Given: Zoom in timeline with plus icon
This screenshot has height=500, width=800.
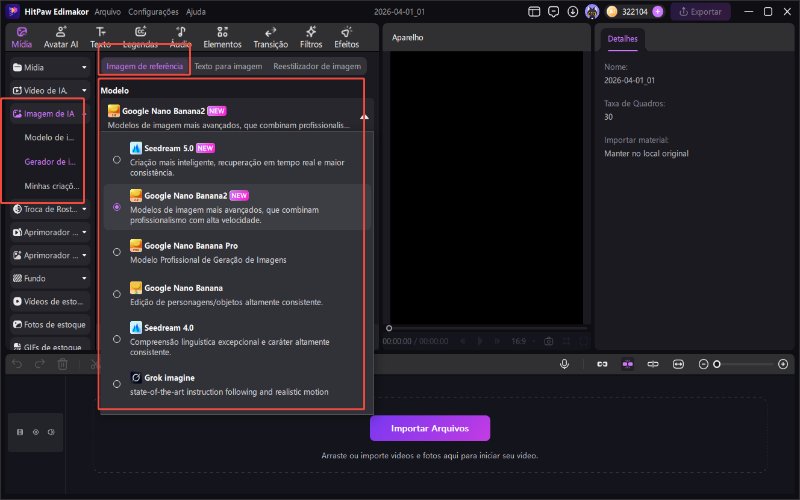Looking at the screenshot, I should pos(783,364).
